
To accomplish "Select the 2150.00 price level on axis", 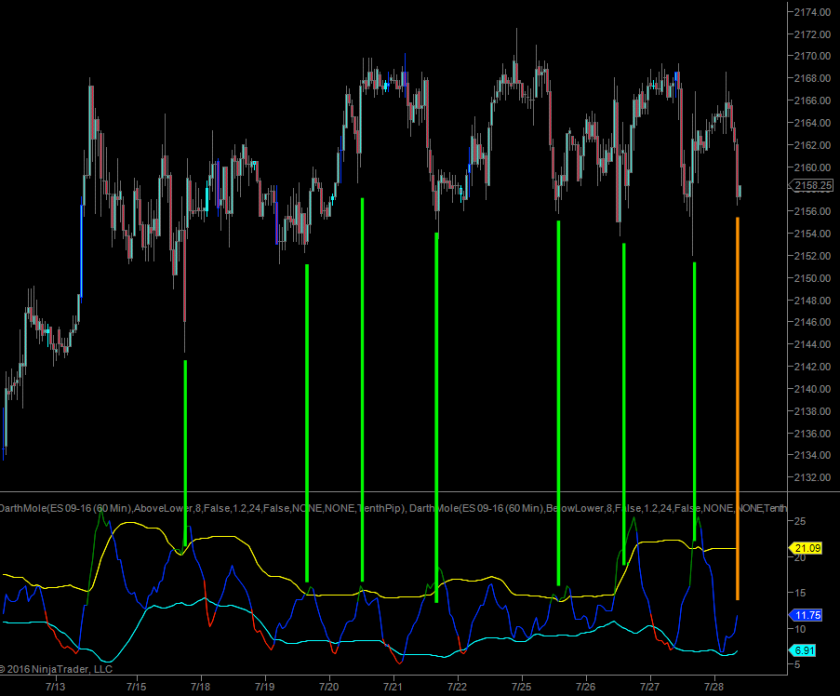I will (811, 278).
